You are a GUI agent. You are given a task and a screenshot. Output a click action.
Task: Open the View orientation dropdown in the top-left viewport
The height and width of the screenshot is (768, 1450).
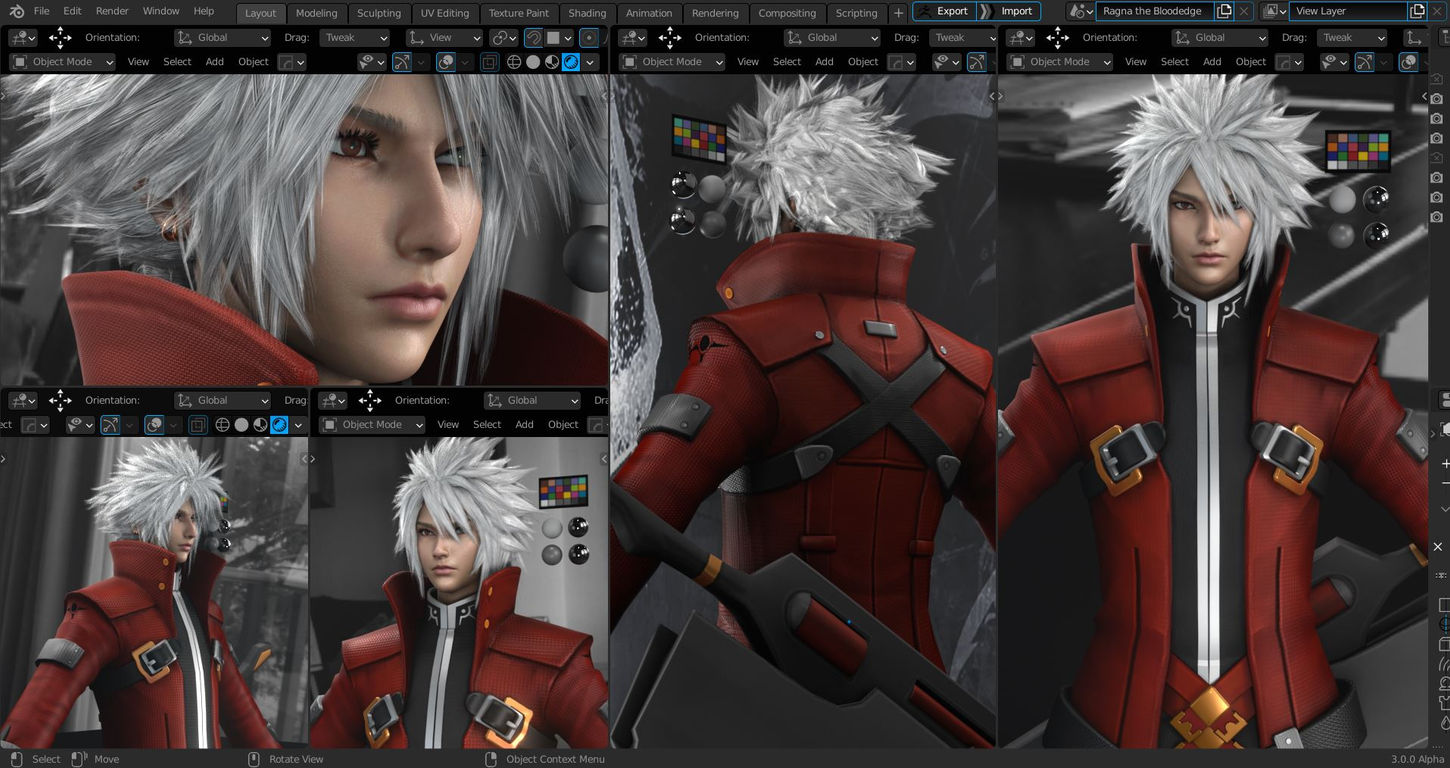pos(444,38)
